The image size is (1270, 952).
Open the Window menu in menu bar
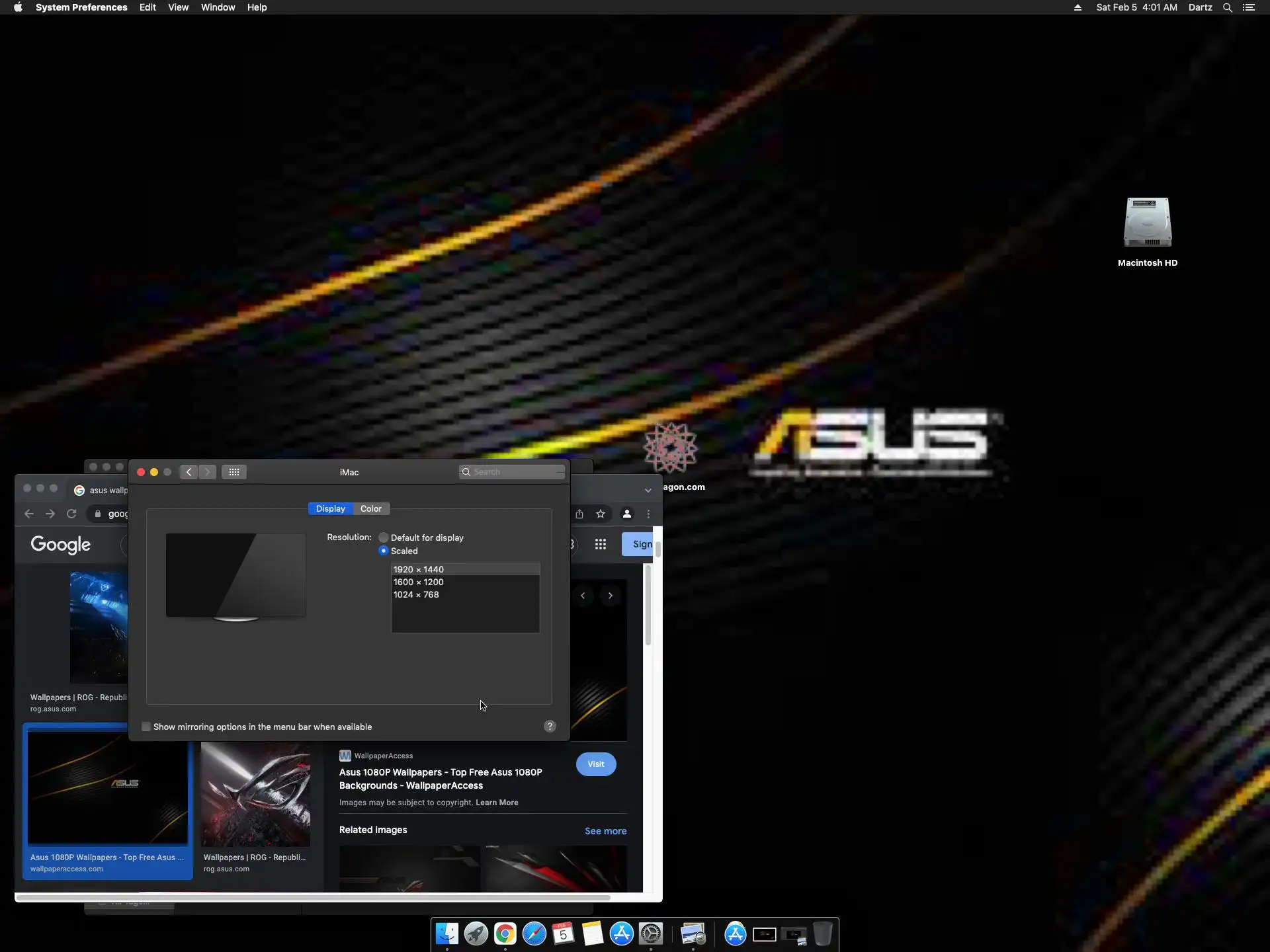pyautogui.click(x=218, y=7)
